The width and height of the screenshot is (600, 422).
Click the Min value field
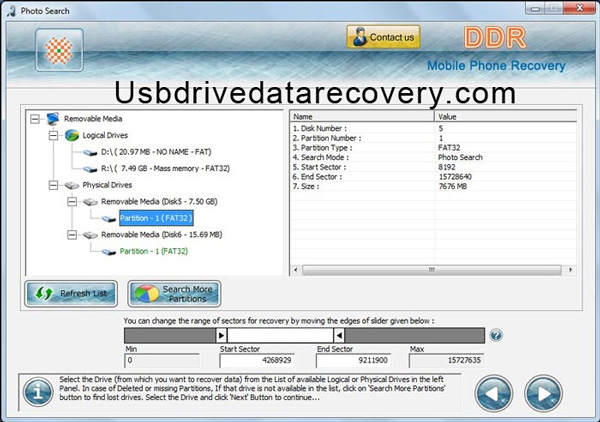click(x=162, y=360)
